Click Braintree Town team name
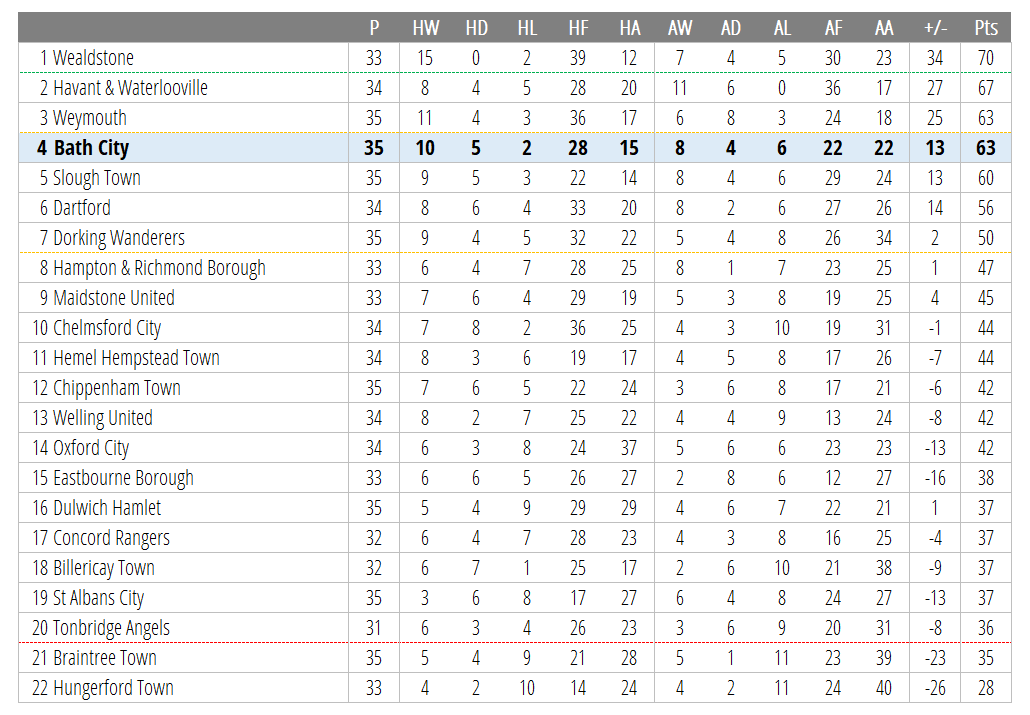This screenshot has width=1030, height=715. pyautogui.click(x=104, y=658)
